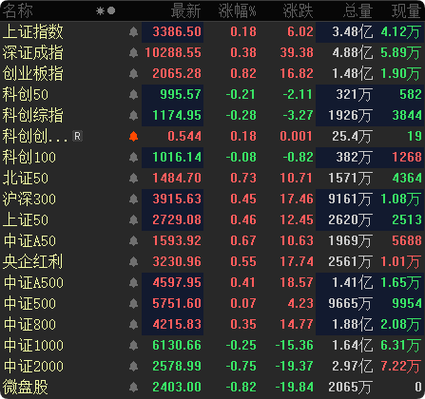Click the alert bell for 科创50

[x=133, y=95]
